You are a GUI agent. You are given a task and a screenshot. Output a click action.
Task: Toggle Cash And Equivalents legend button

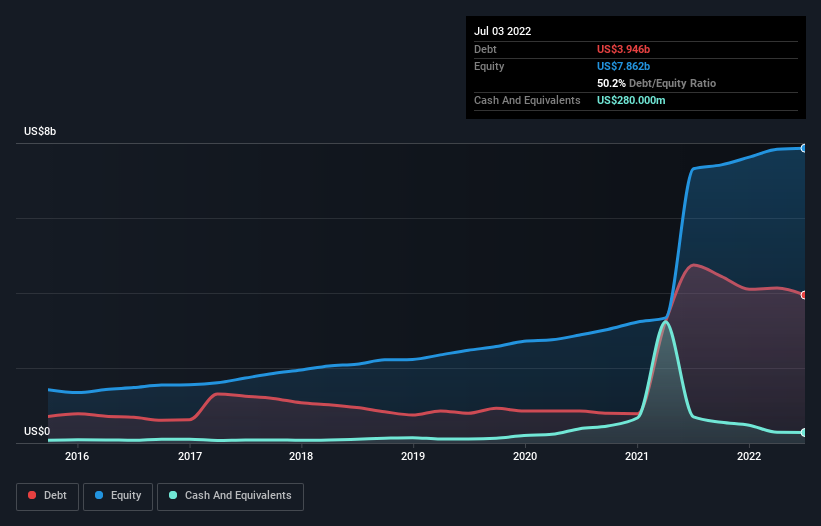coord(230,496)
